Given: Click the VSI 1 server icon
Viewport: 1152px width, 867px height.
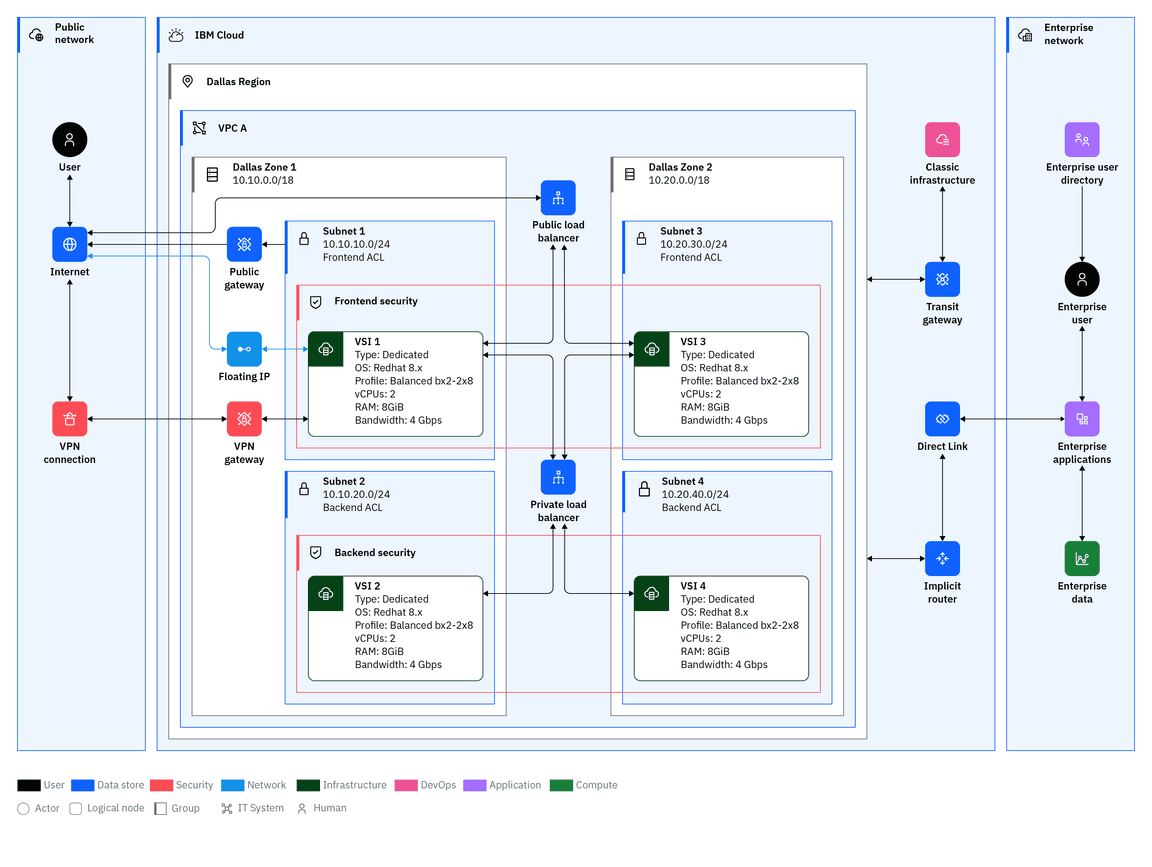Looking at the screenshot, I should pyautogui.click(x=326, y=349).
